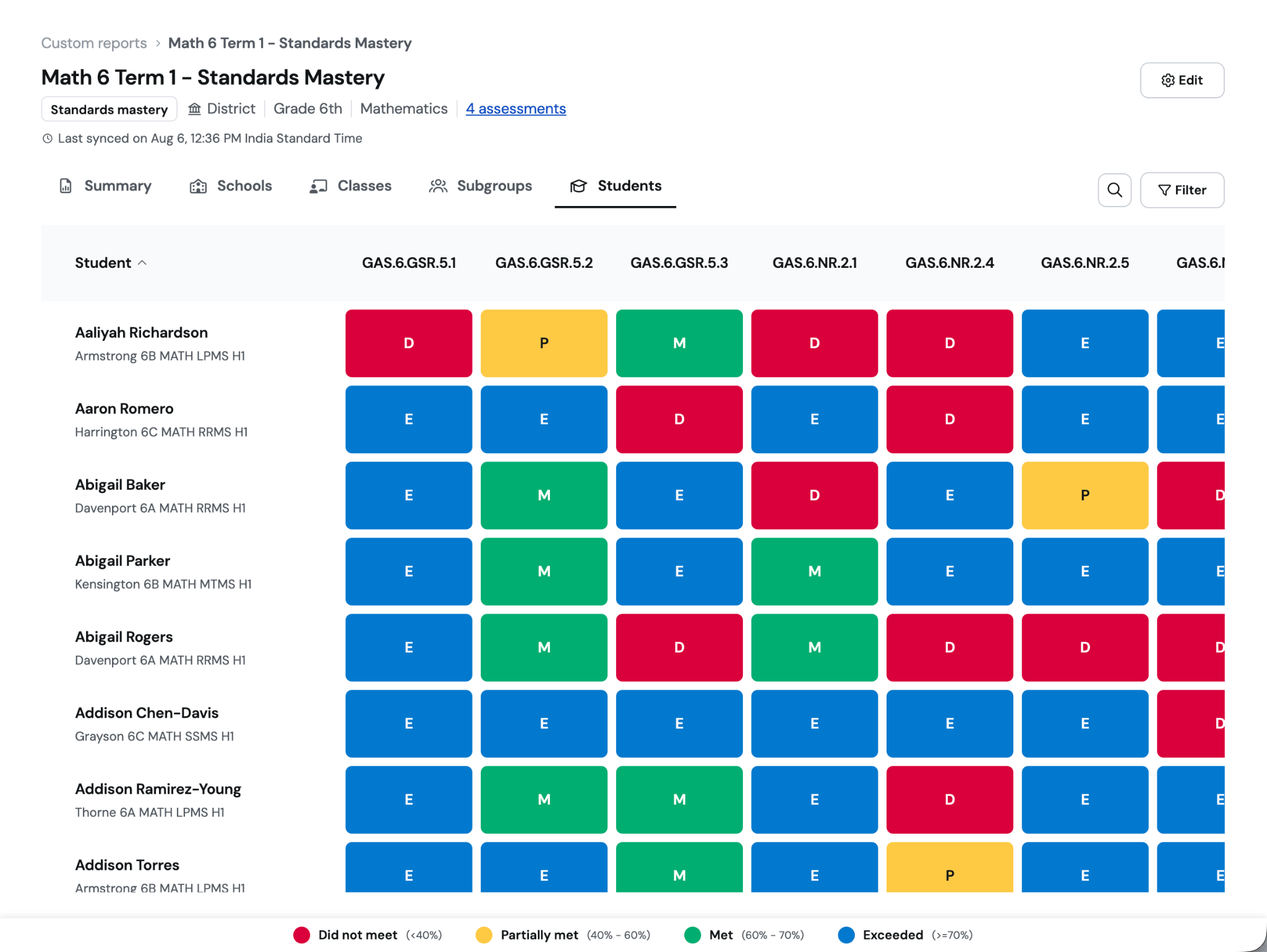Click Aaliyah Richardson's GAS.6.GSR.5.1 D cell

click(409, 343)
